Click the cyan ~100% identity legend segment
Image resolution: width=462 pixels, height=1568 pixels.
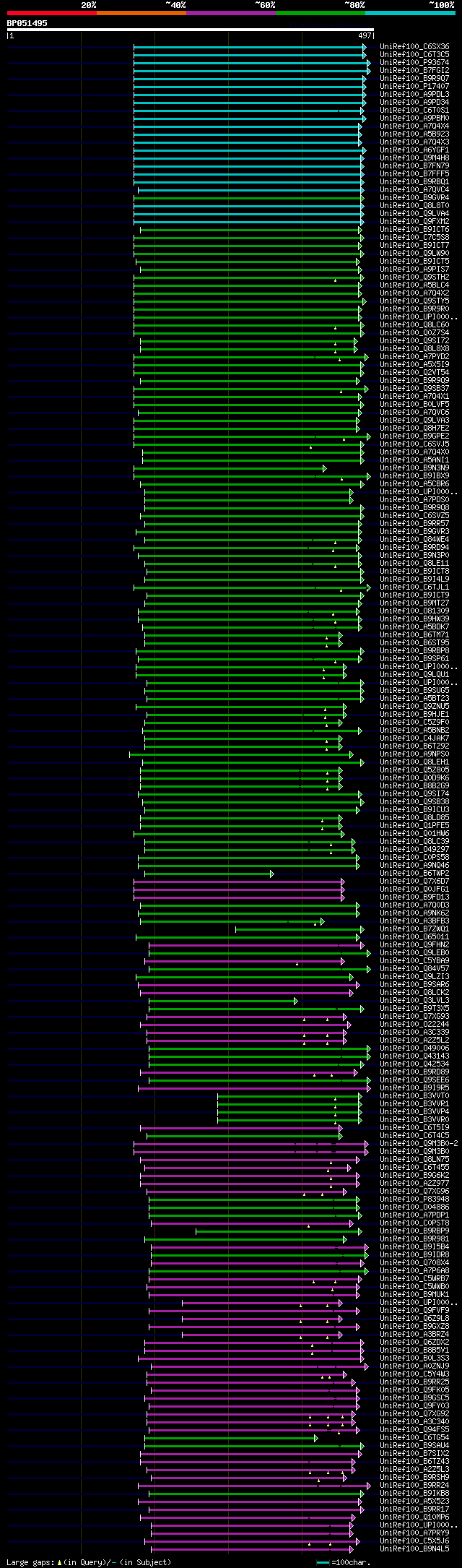[410, 13]
